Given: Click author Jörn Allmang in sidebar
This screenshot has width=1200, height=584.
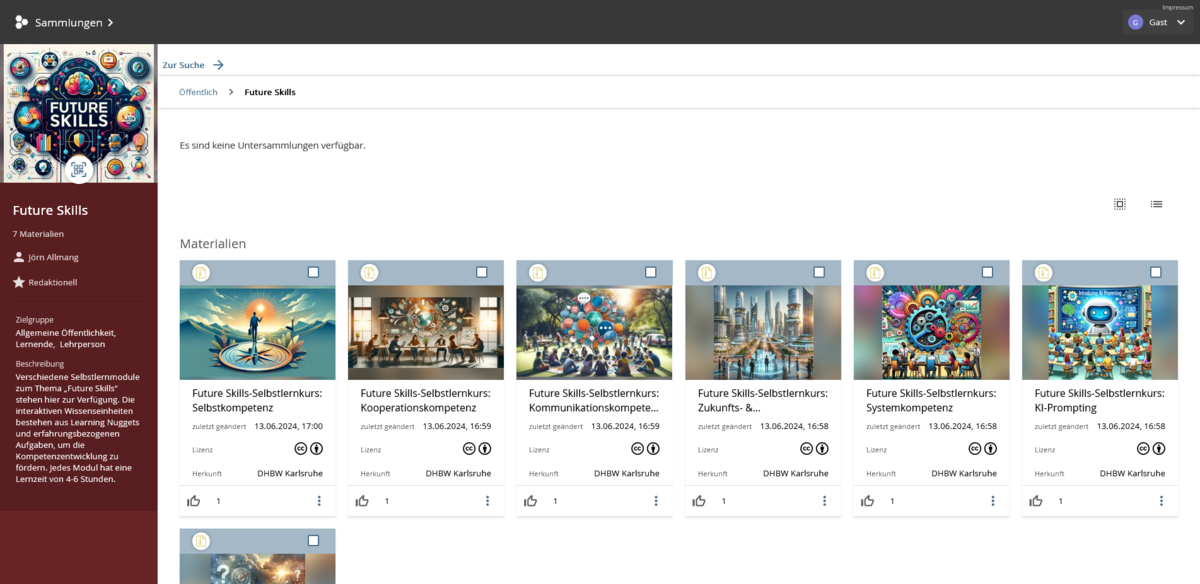Looking at the screenshot, I should (55, 257).
